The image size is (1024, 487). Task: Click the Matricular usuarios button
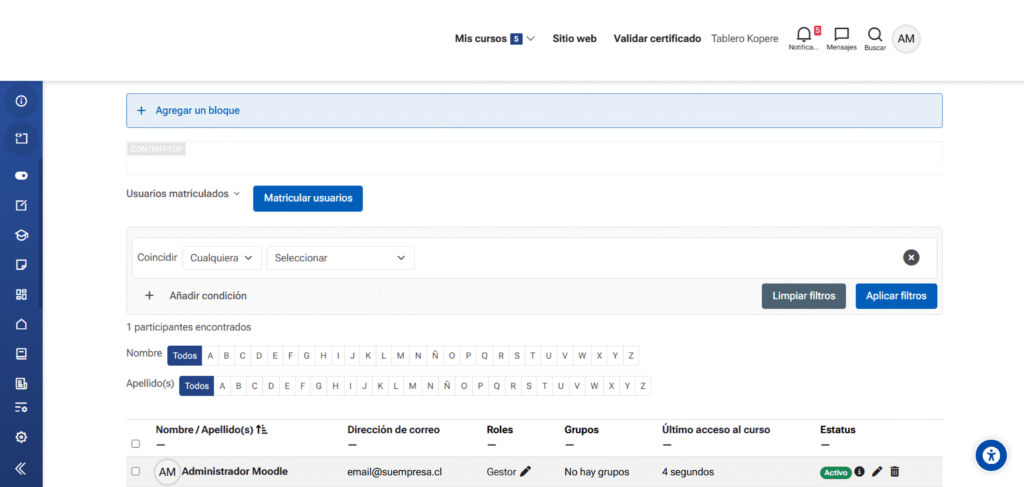[x=308, y=198]
